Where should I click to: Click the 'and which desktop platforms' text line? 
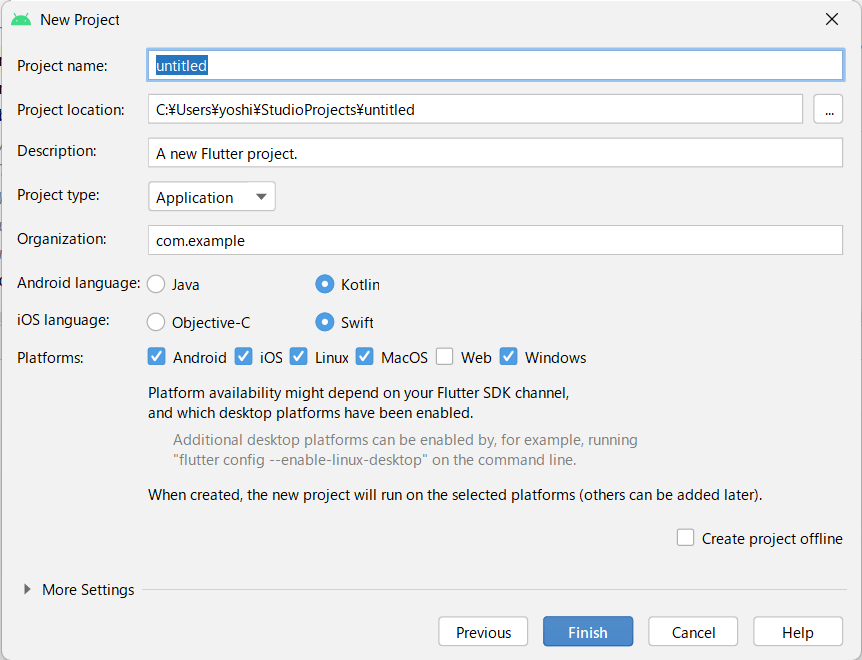(x=311, y=413)
